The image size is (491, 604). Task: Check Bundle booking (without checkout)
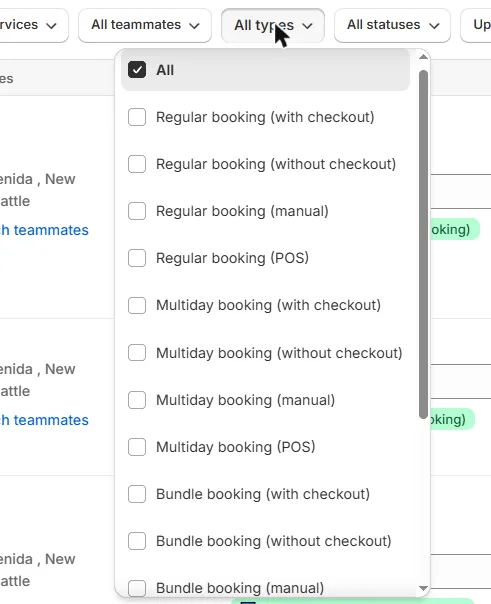[137, 541]
